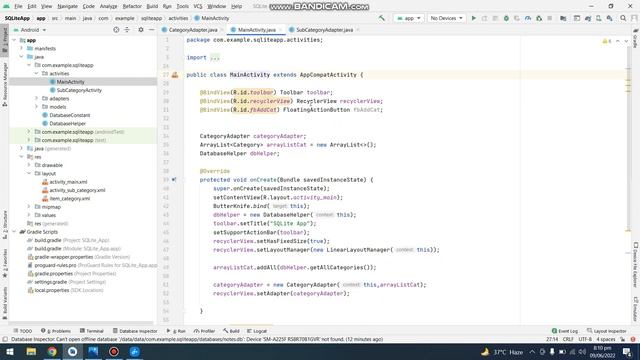
Task: Open Google Chrome from taskbar
Action: point(52,351)
